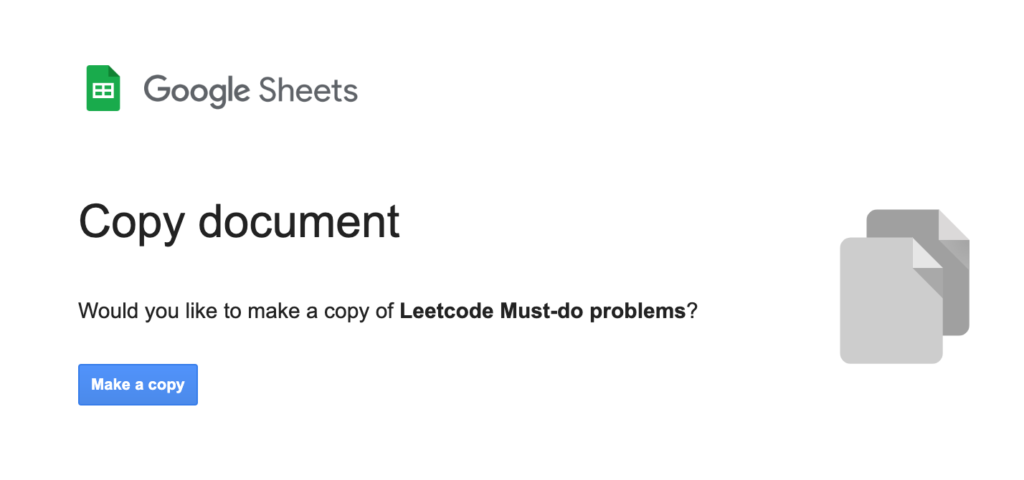This screenshot has height=480, width=1024.
Task: Click the word document in the heading
Action: (x=298, y=221)
